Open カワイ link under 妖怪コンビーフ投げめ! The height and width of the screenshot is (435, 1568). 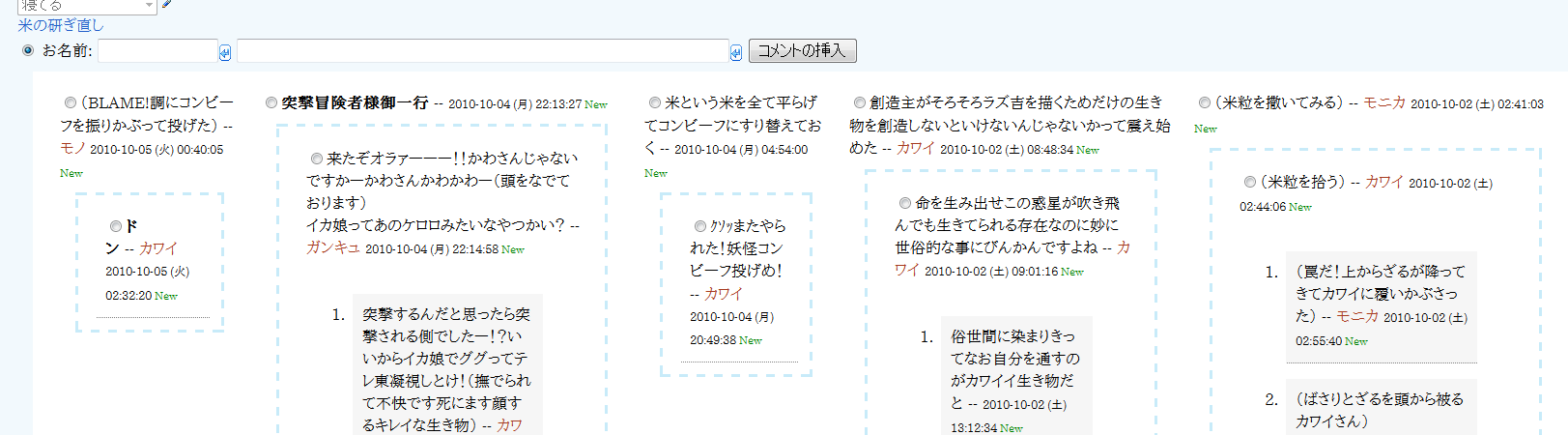pos(723,294)
